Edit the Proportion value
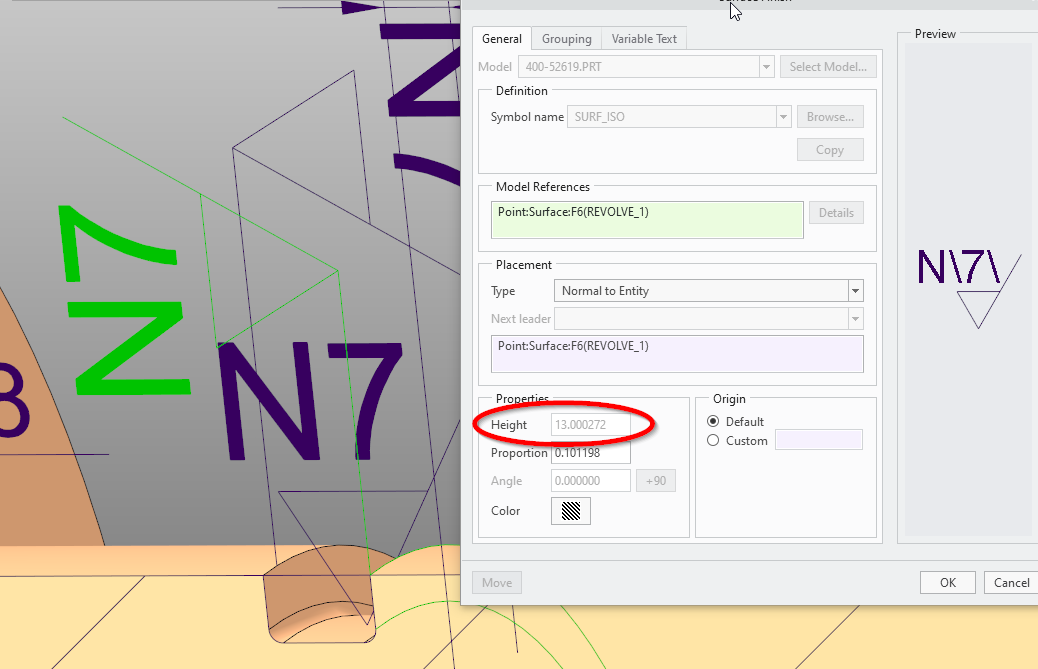 tap(590, 452)
